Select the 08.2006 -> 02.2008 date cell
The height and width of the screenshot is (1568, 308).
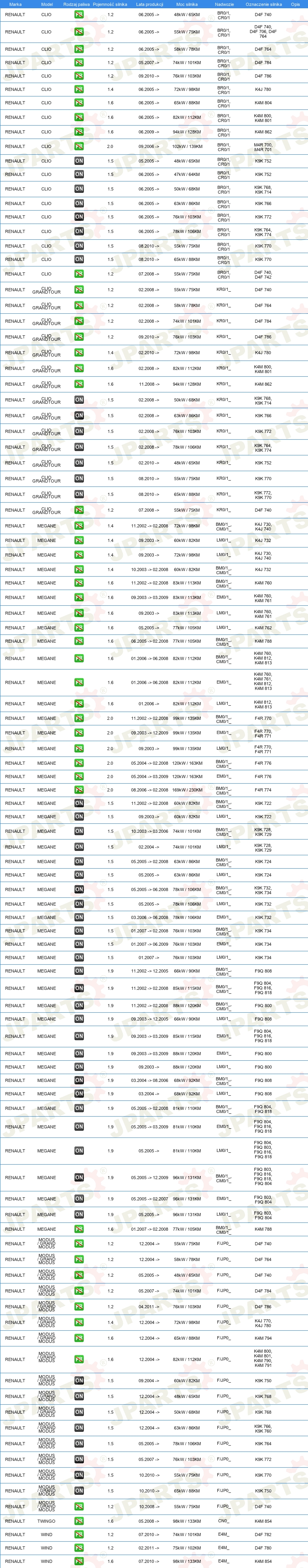click(x=149, y=790)
